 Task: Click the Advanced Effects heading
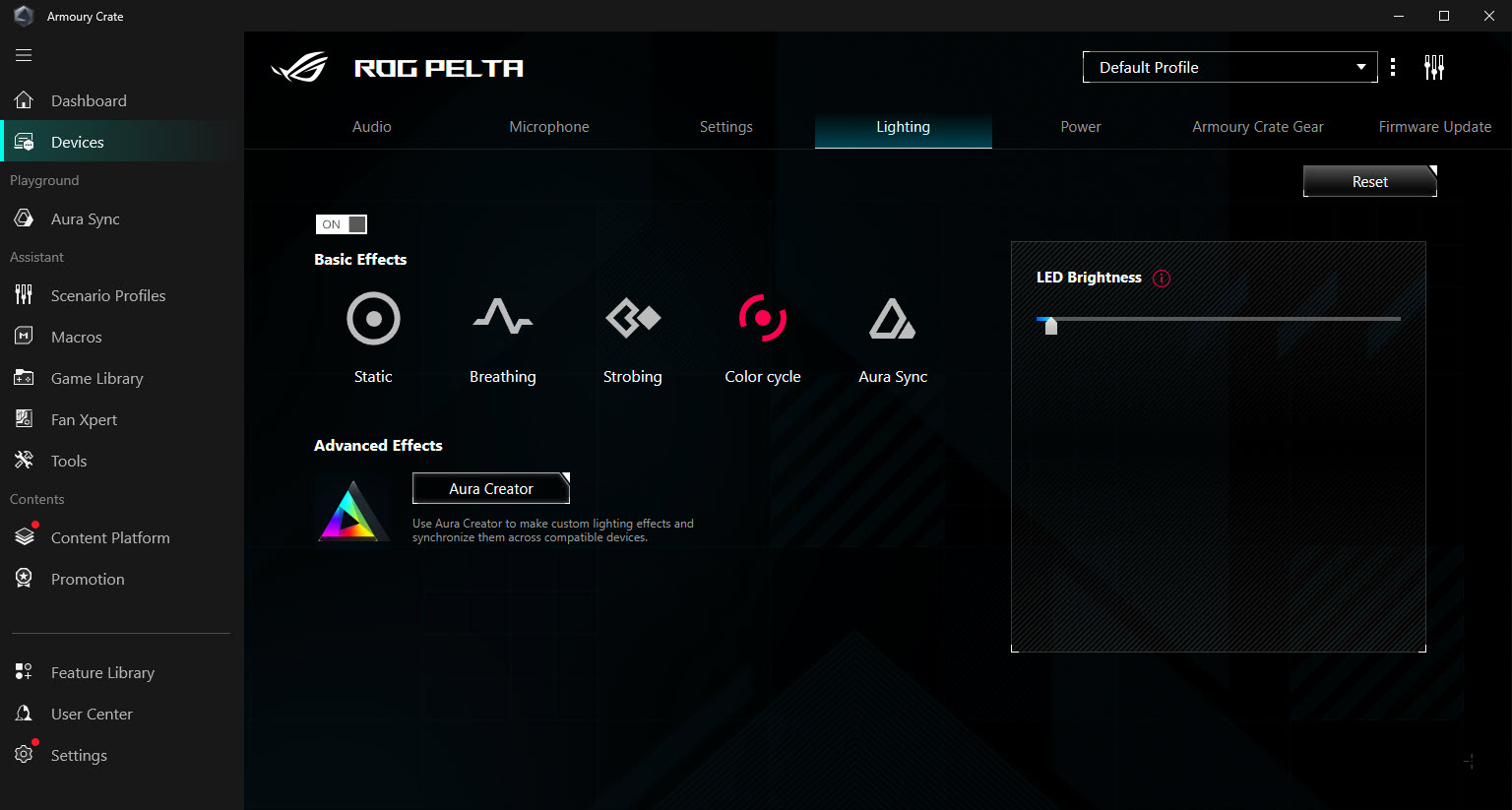(x=378, y=445)
